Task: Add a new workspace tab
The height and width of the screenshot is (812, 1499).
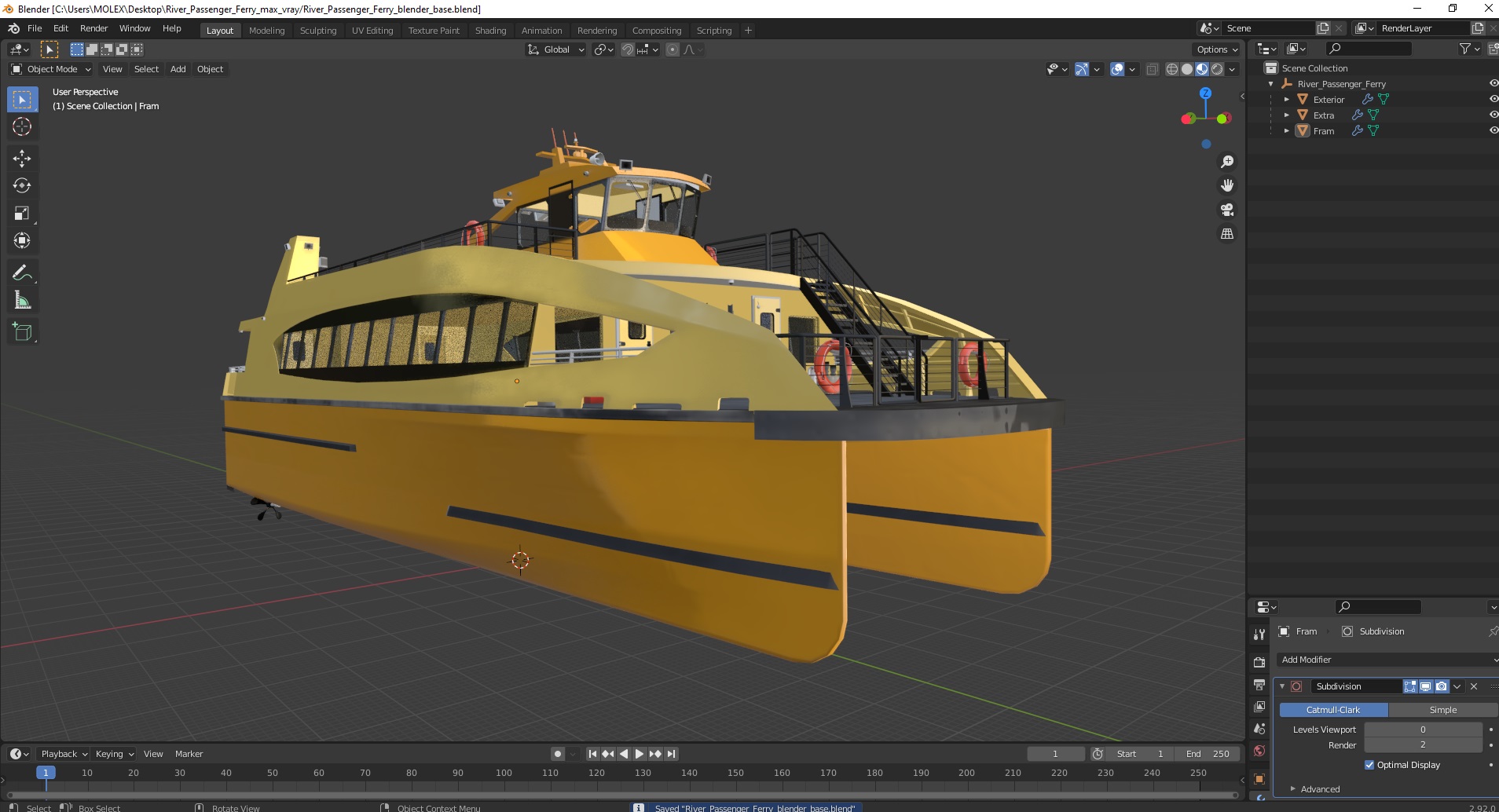Action: click(748, 31)
